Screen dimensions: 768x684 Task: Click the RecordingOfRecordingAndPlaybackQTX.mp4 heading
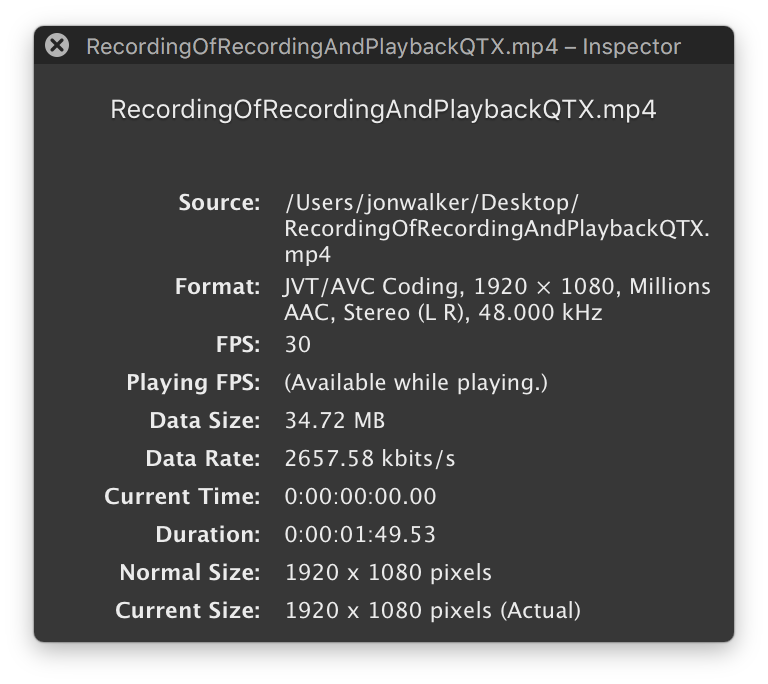pos(383,109)
